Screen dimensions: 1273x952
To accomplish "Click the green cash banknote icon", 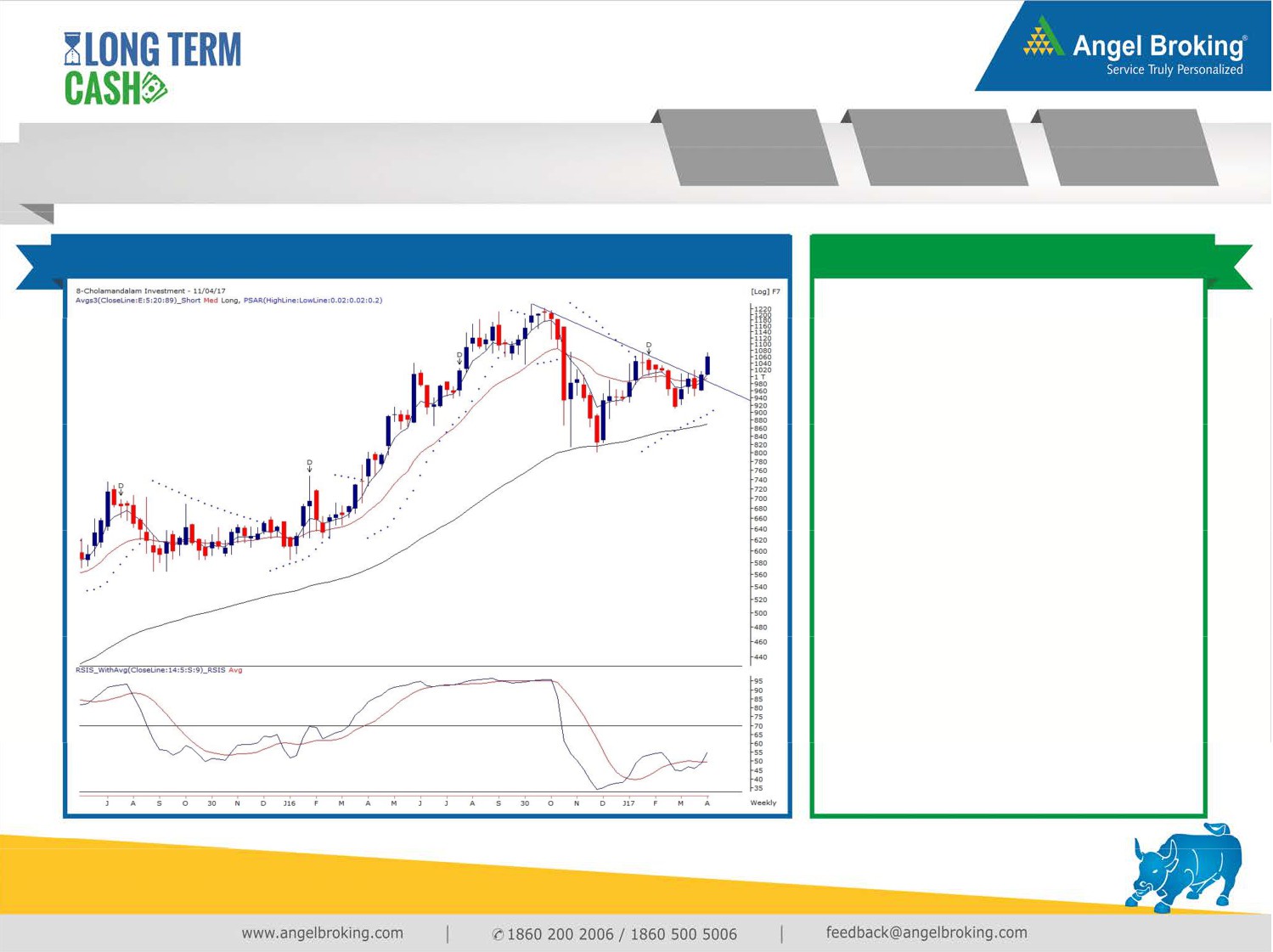I will [x=154, y=88].
